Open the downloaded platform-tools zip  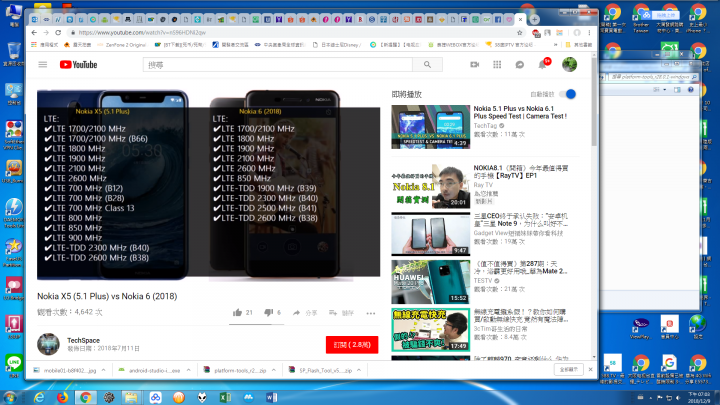[x=235, y=370]
